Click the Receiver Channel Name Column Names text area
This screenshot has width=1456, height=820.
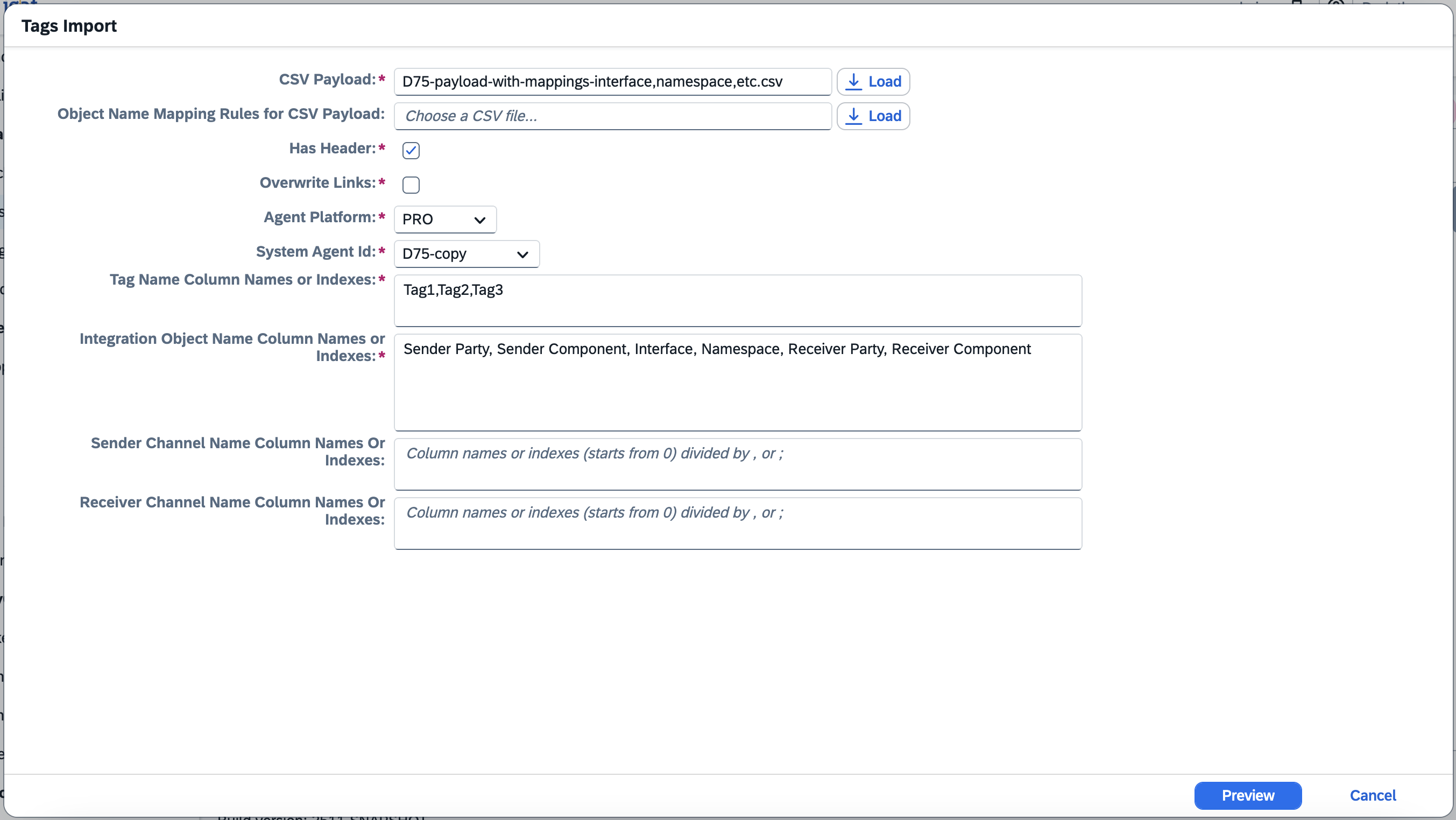point(738,524)
